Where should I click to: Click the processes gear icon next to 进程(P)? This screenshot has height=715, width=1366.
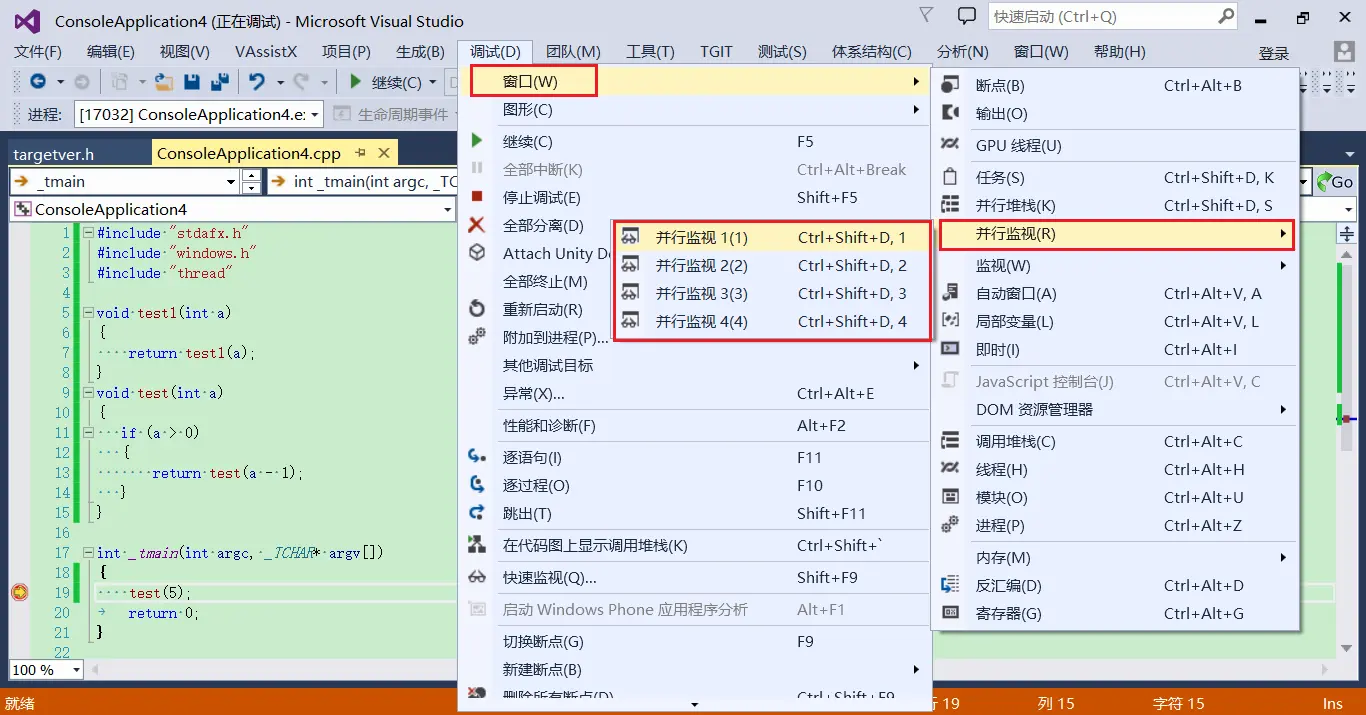tap(951, 526)
